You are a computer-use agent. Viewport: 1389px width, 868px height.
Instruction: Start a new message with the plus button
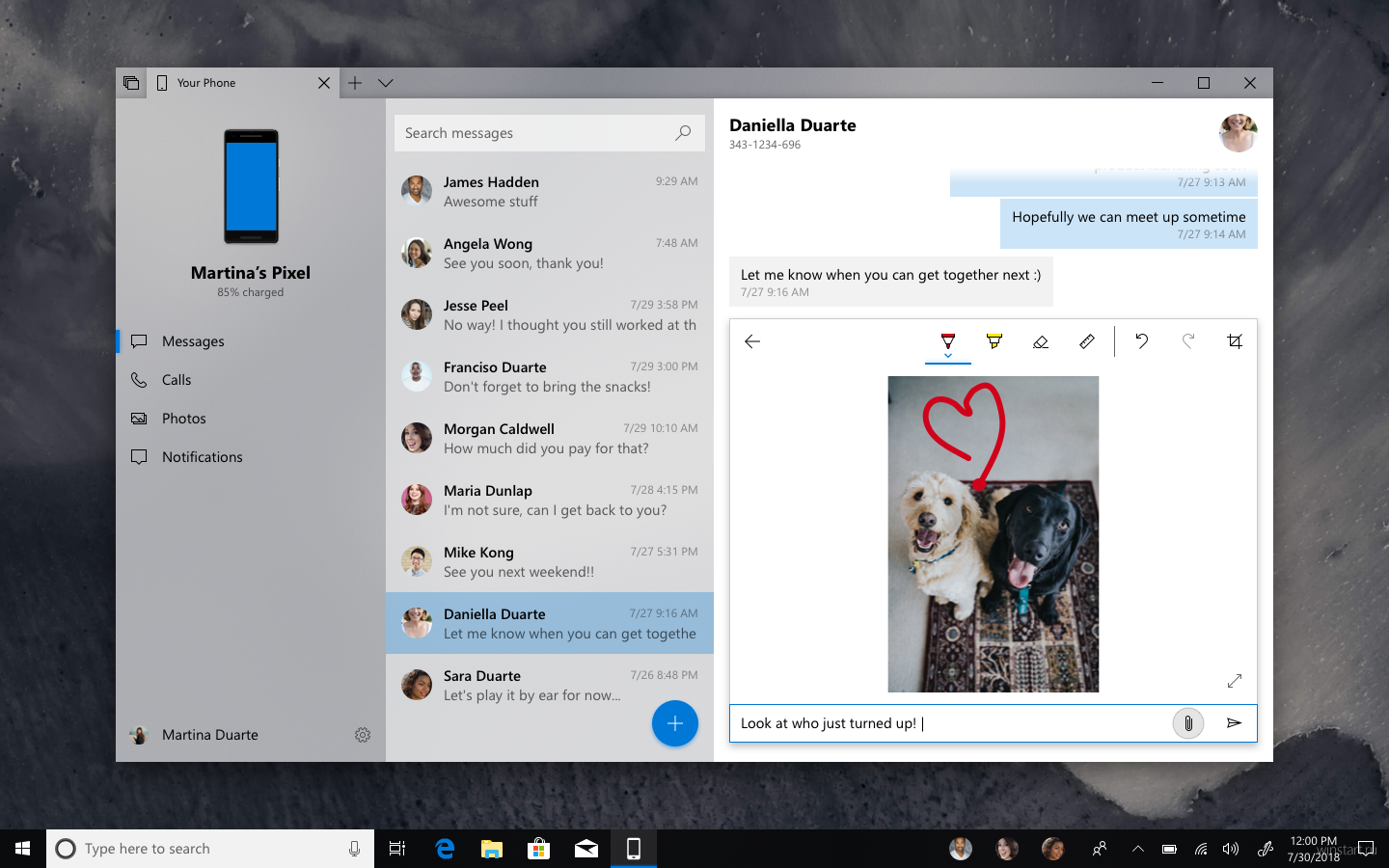(x=675, y=723)
